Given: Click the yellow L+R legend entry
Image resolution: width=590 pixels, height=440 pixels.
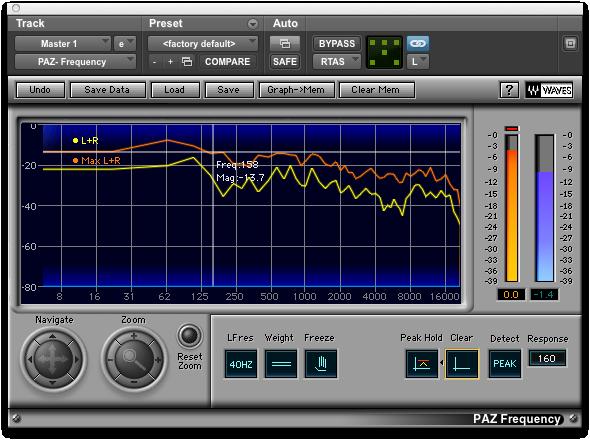Looking at the screenshot, I should tap(85, 141).
